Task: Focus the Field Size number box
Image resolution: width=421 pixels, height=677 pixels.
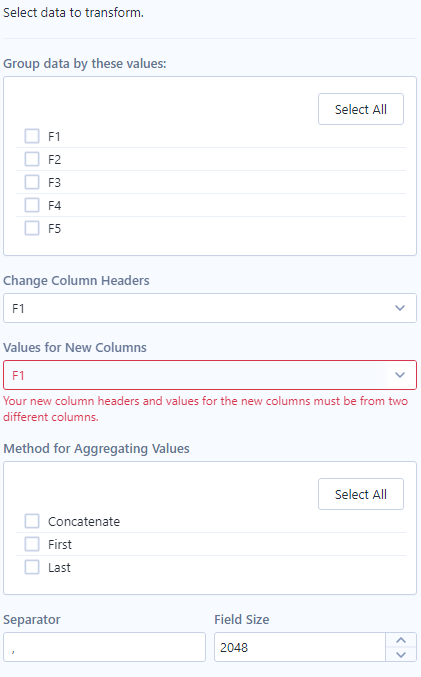Action: pyautogui.click(x=300, y=647)
